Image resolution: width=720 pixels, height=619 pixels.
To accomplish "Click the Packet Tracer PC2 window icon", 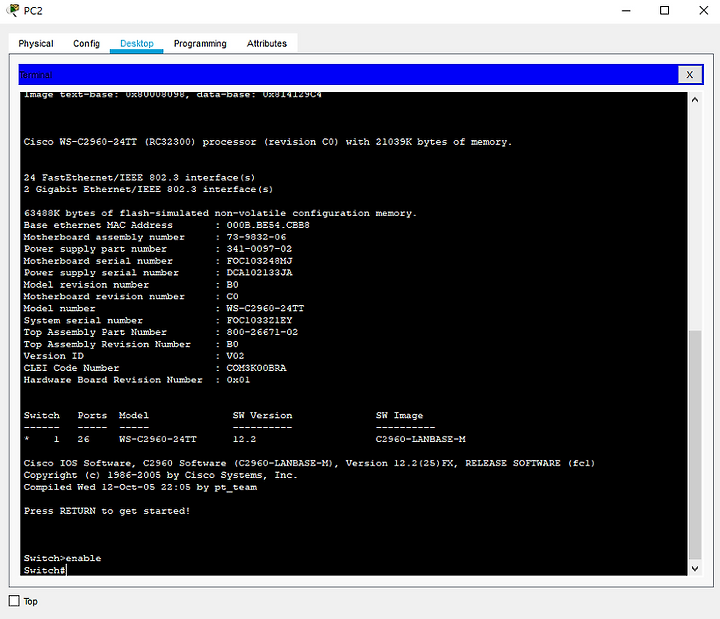I will (x=12, y=10).
